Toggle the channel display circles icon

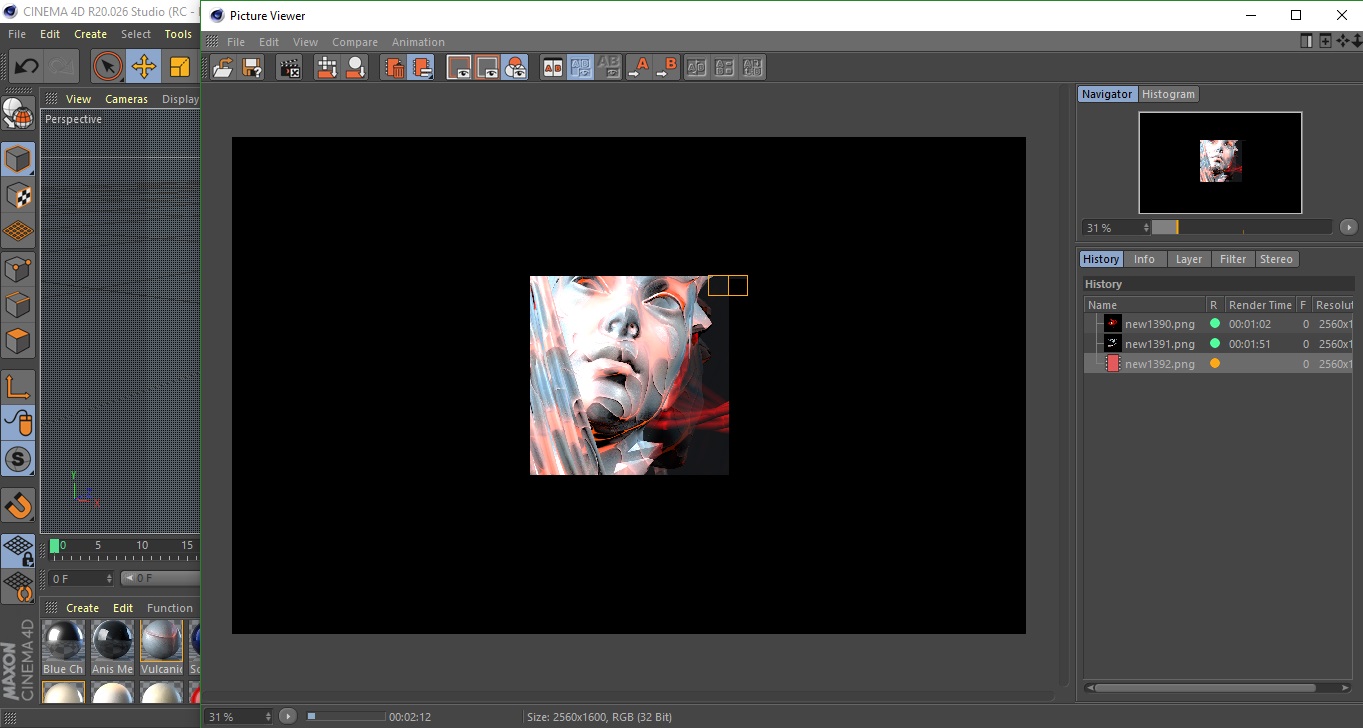515,68
